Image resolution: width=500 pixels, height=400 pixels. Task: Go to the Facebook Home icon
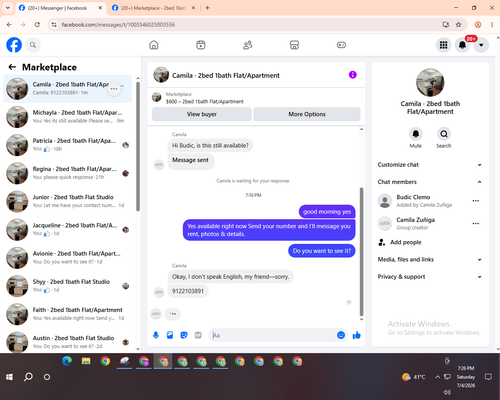[154, 45]
